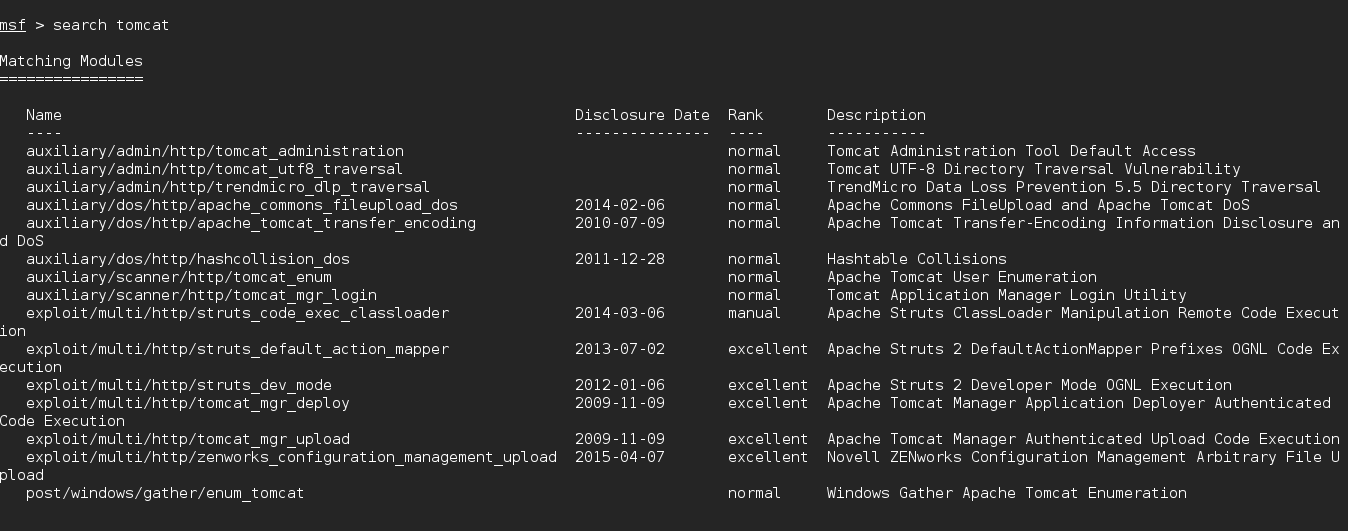Image resolution: width=1348 pixels, height=531 pixels.
Task: Click the exploit/multi/http/tomcat_mgr_upload module path
Action: 187,439
